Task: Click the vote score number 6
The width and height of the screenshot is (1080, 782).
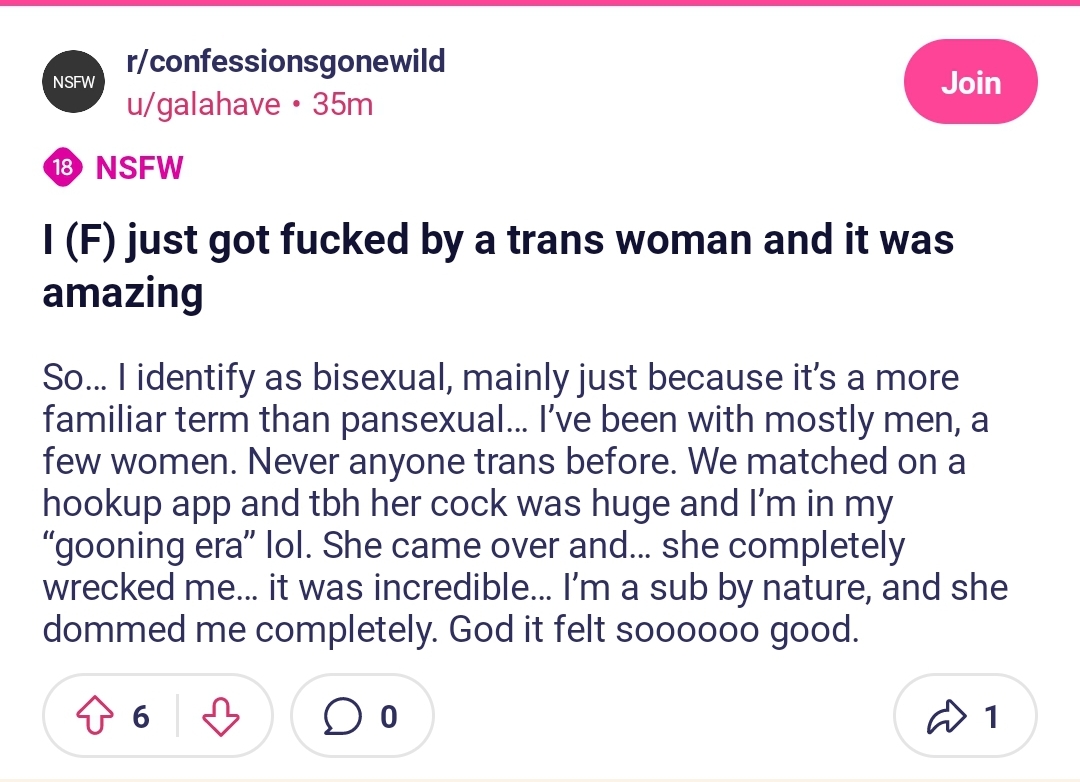Action: click(x=141, y=717)
